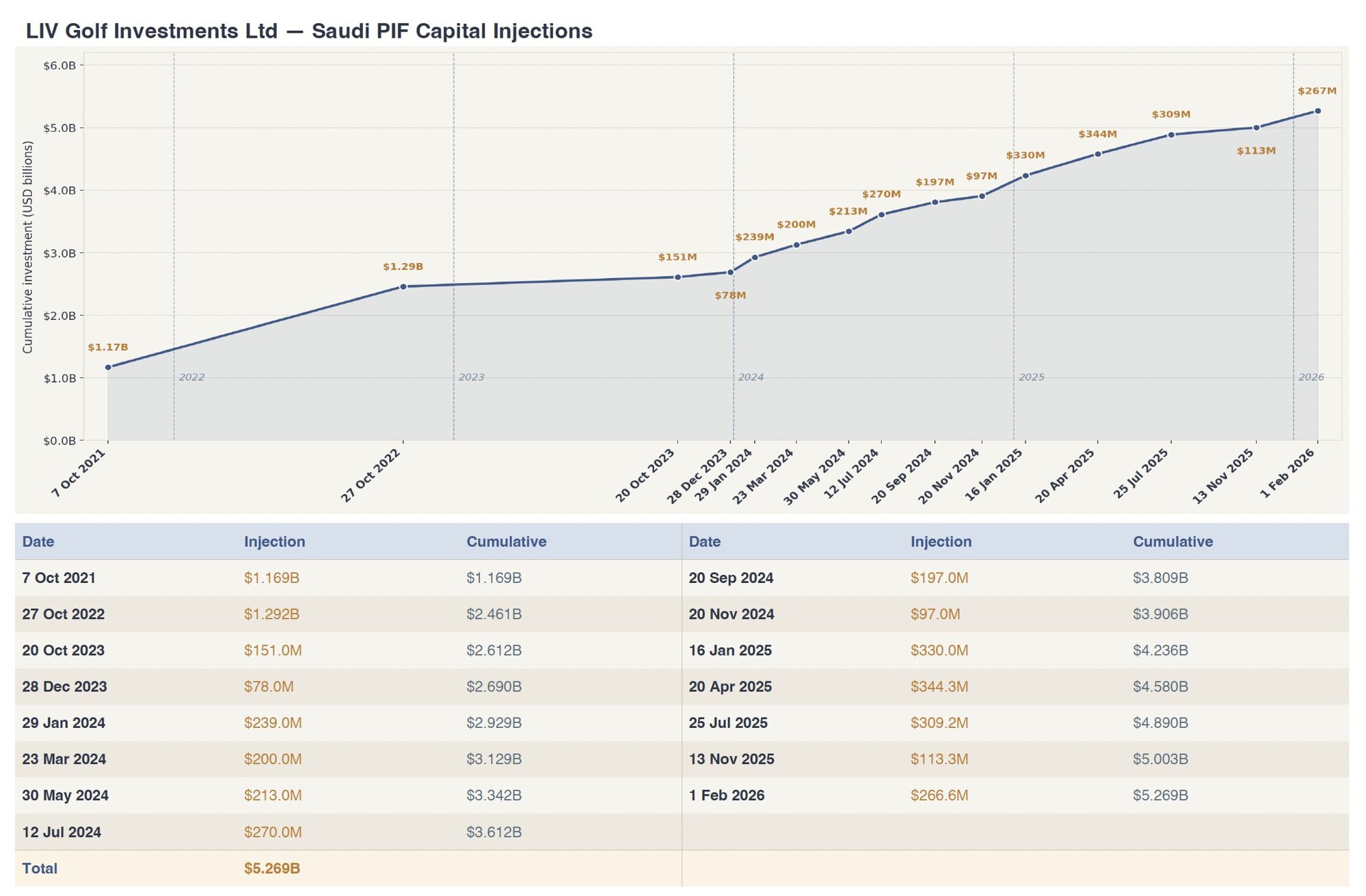Select the $200M chart annotation
Image resolution: width=1366 pixels, height=896 pixels.
tap(796, 224)
